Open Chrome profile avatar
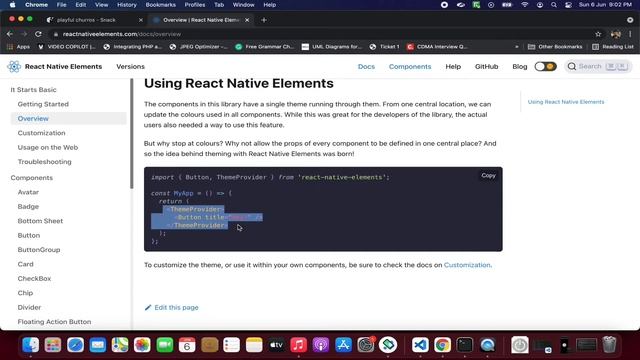The image size is (640, 360). point(616,34)
